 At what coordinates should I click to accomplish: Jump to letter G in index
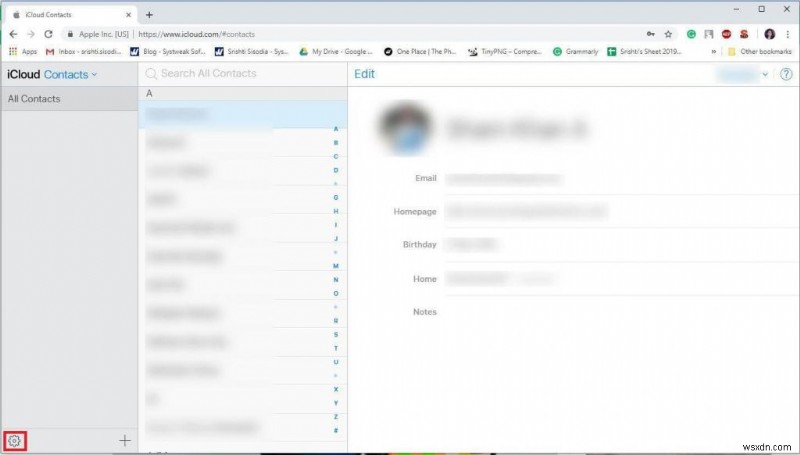[336, 197]
